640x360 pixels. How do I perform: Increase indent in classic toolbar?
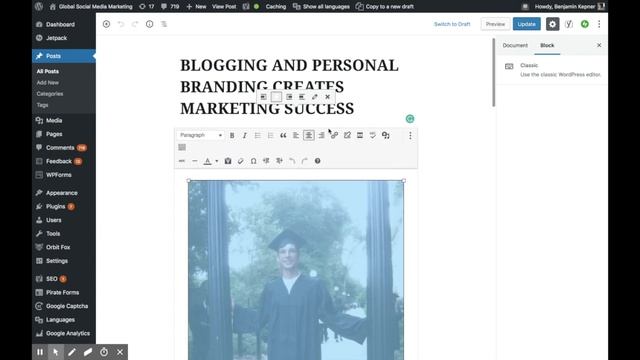coord(279,161)
